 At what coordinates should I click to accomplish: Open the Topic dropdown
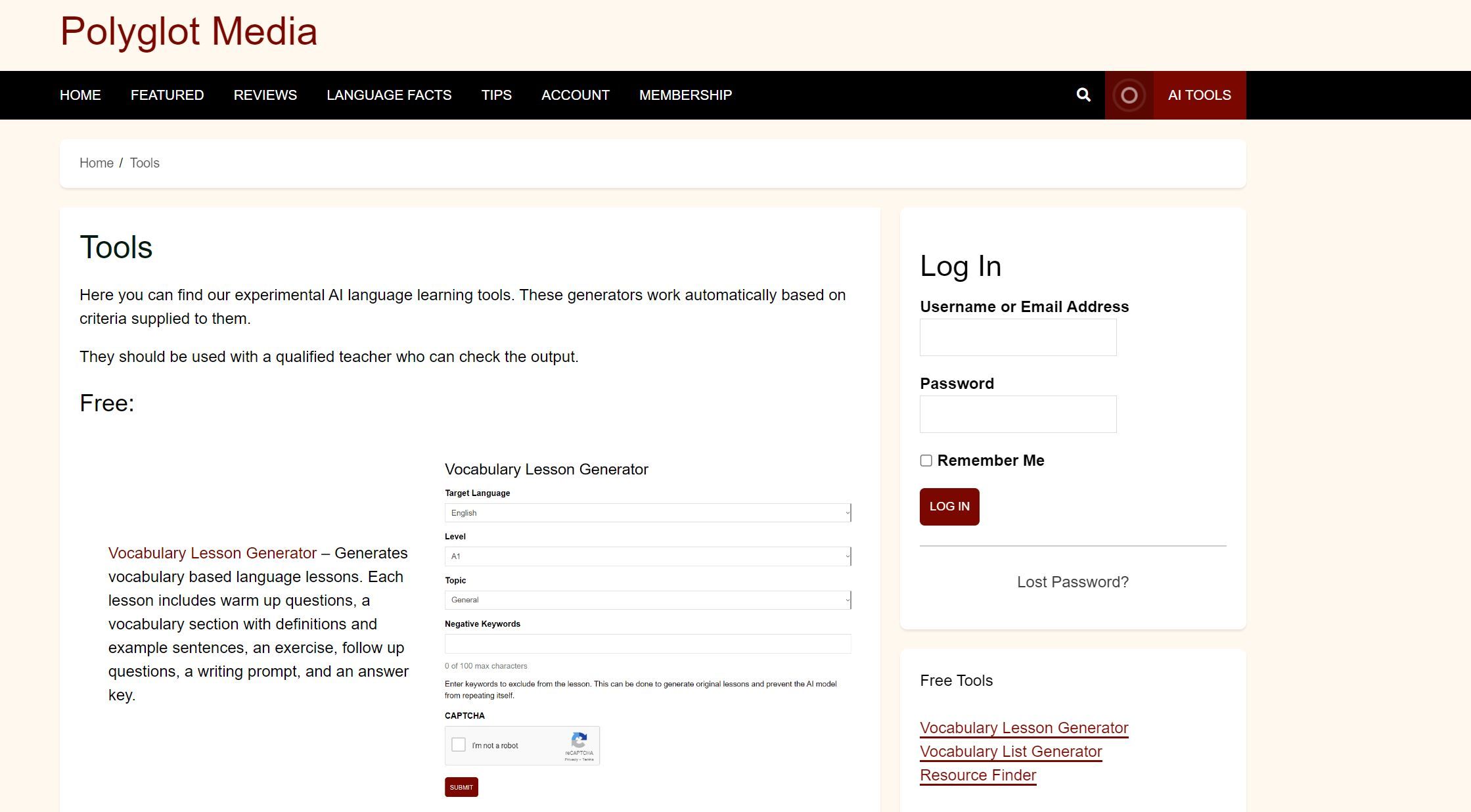(x=647, y=600)
